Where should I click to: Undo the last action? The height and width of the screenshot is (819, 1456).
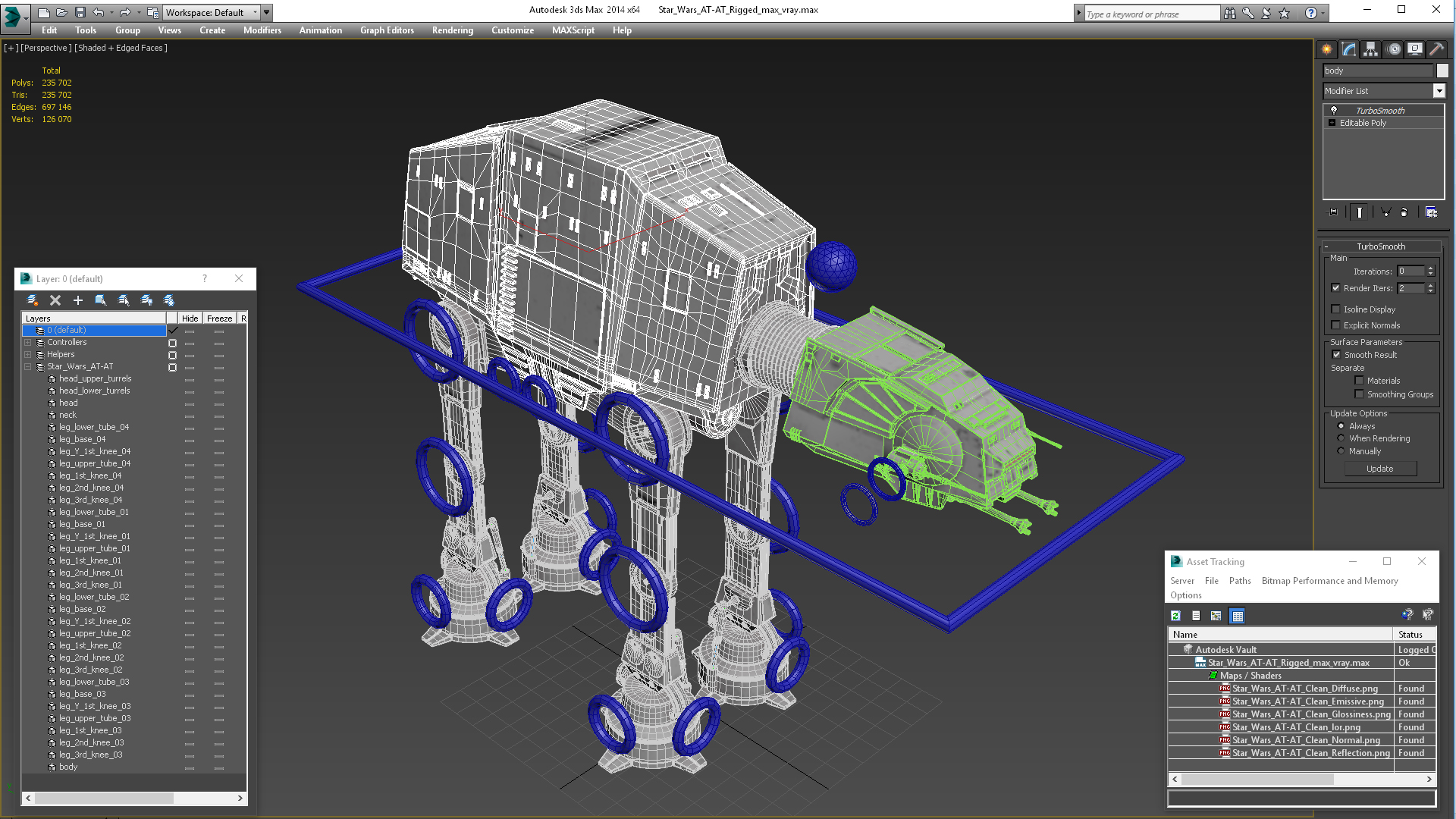pyautogui.click(x=99, y=13)
